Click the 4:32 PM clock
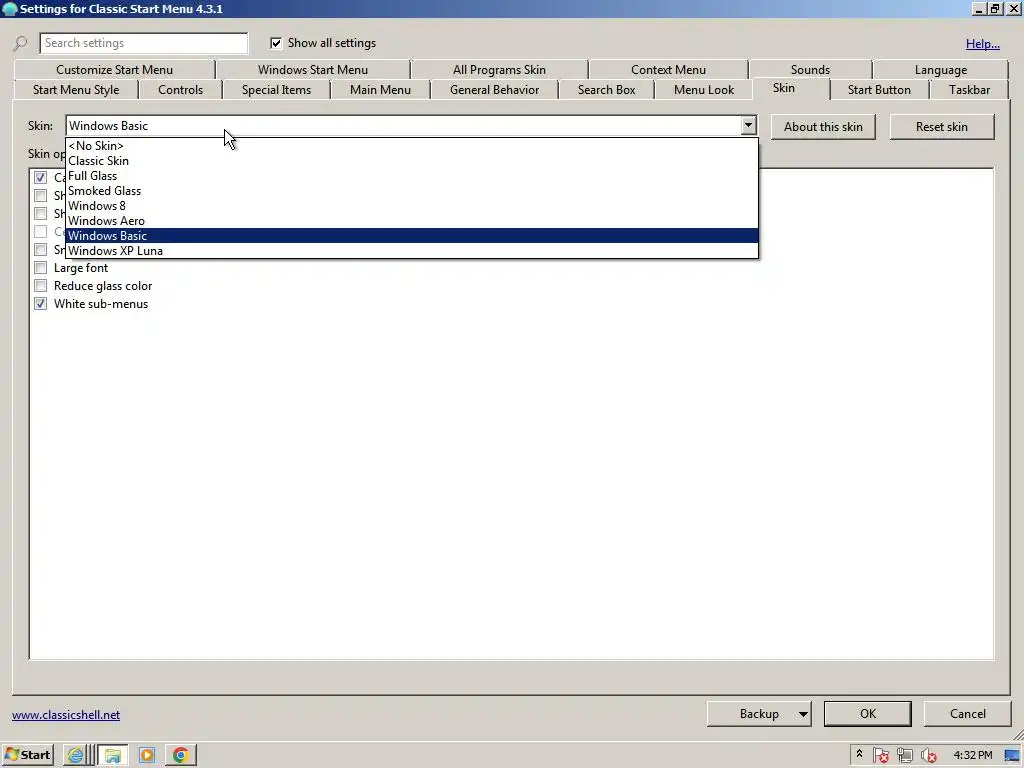This screenshot has height=768, width=1024. [x=972, y=755]
